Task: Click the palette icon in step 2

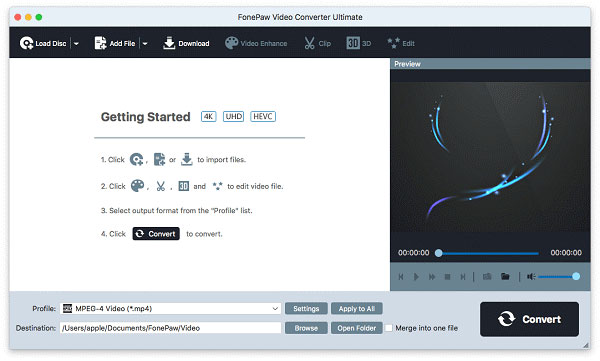Action: 137,186
